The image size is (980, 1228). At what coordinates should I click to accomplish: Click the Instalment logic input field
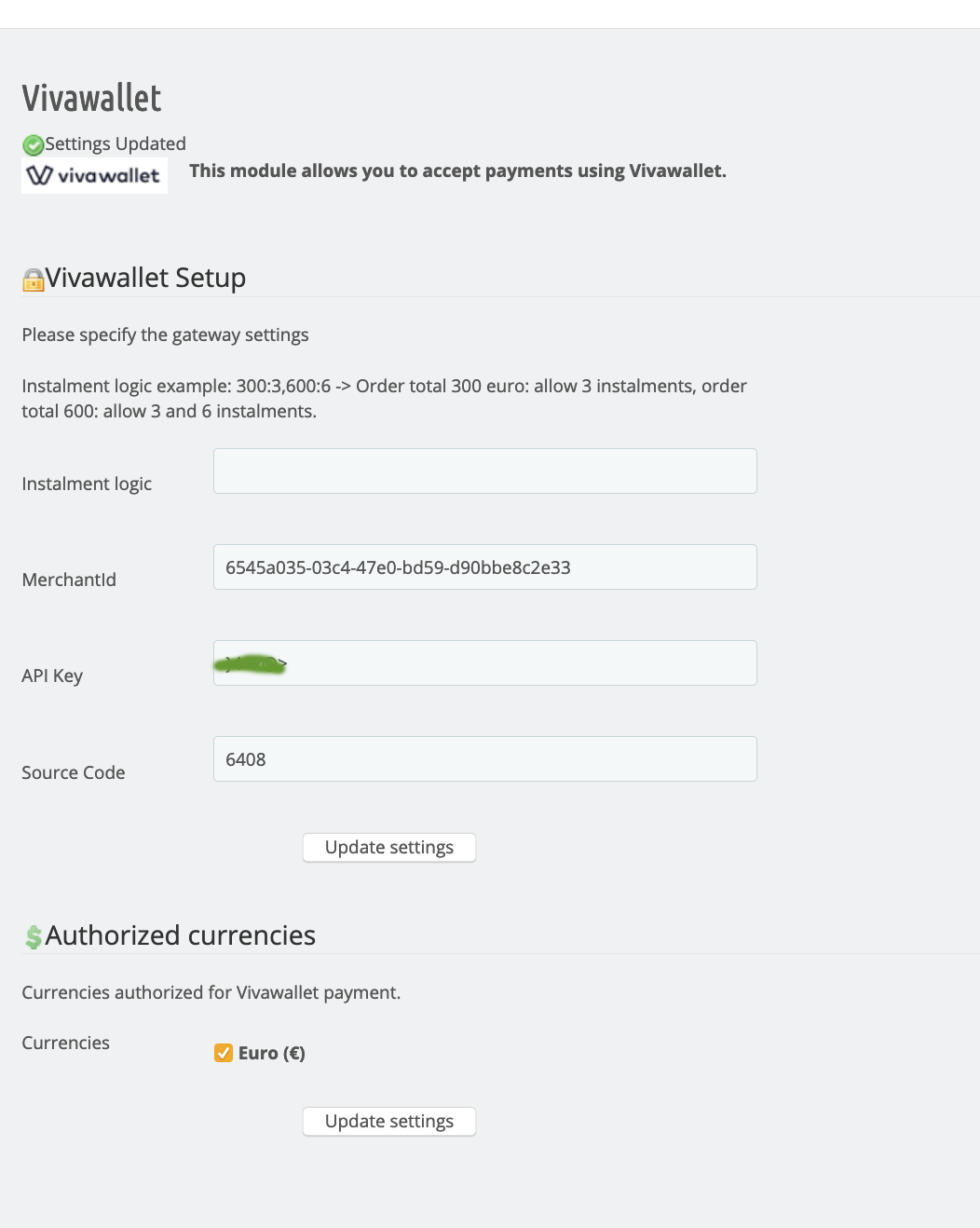(x=484, y=471)
